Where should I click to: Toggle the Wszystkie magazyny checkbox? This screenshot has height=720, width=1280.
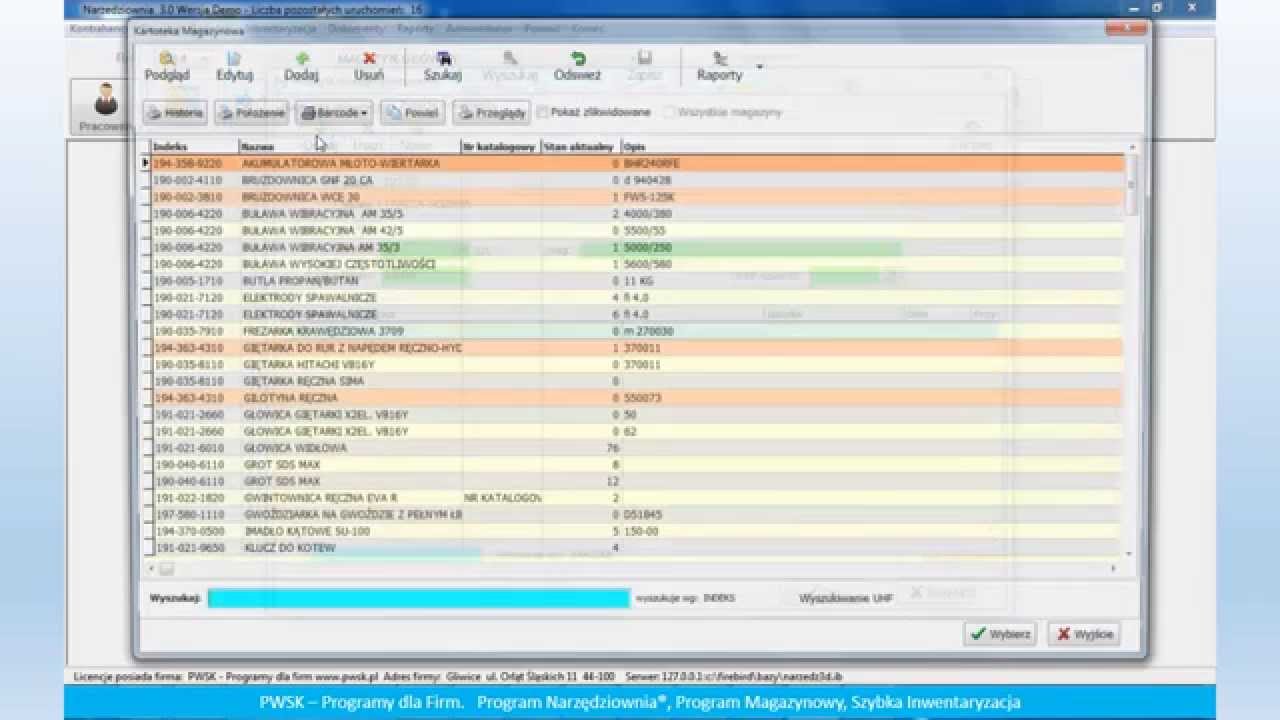pyautogui.click(x=670, y=113)
